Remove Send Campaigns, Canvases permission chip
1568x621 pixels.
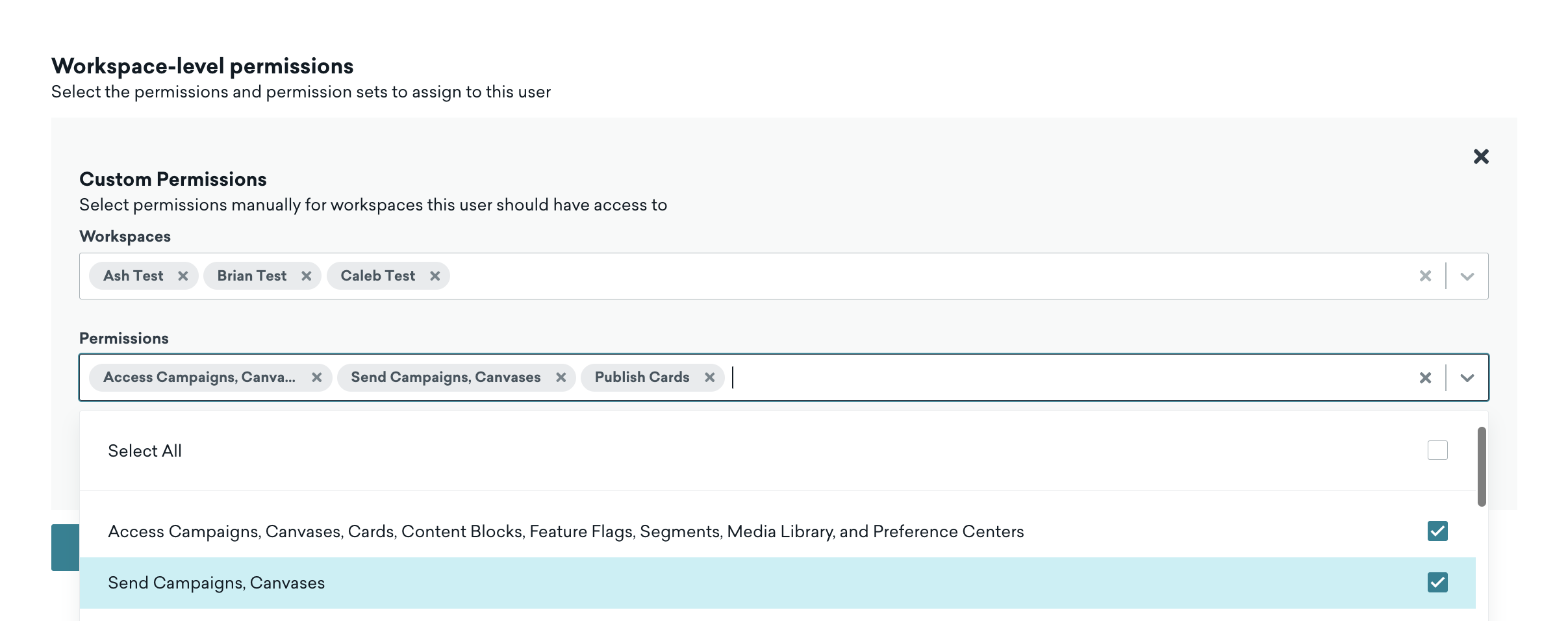[x=561, y=377]
